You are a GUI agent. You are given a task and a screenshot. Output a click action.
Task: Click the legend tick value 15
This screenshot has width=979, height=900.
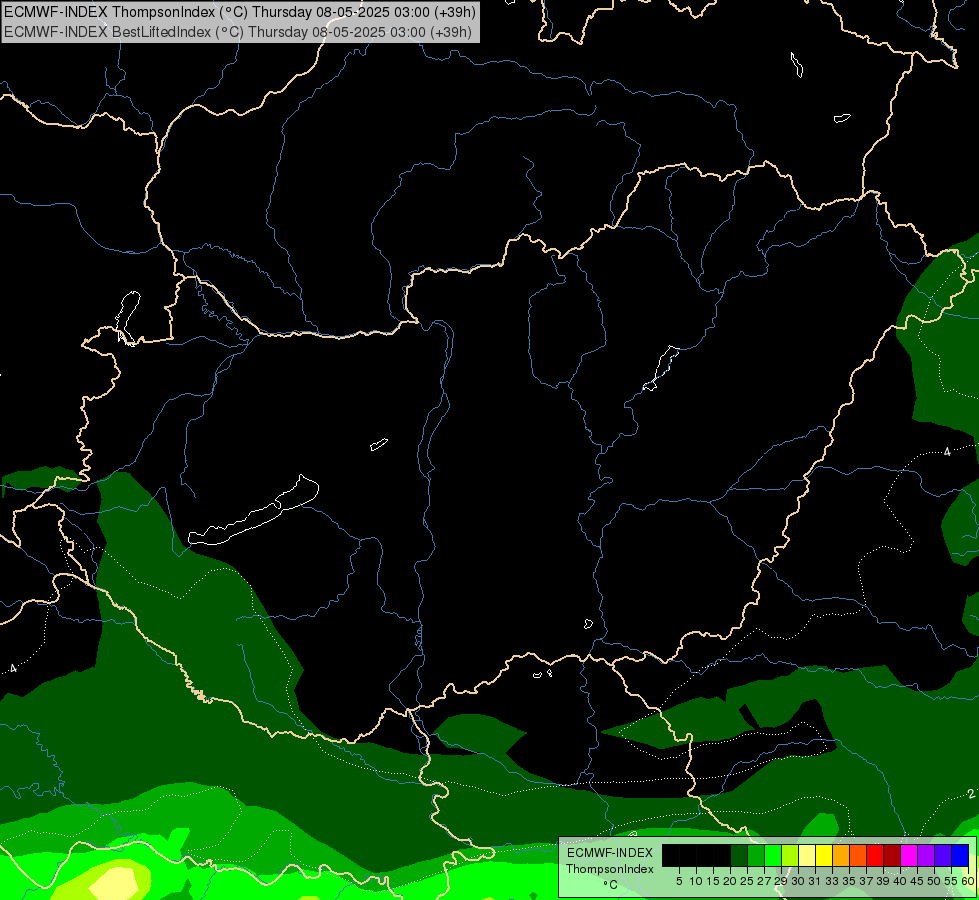tap(713, 881)
